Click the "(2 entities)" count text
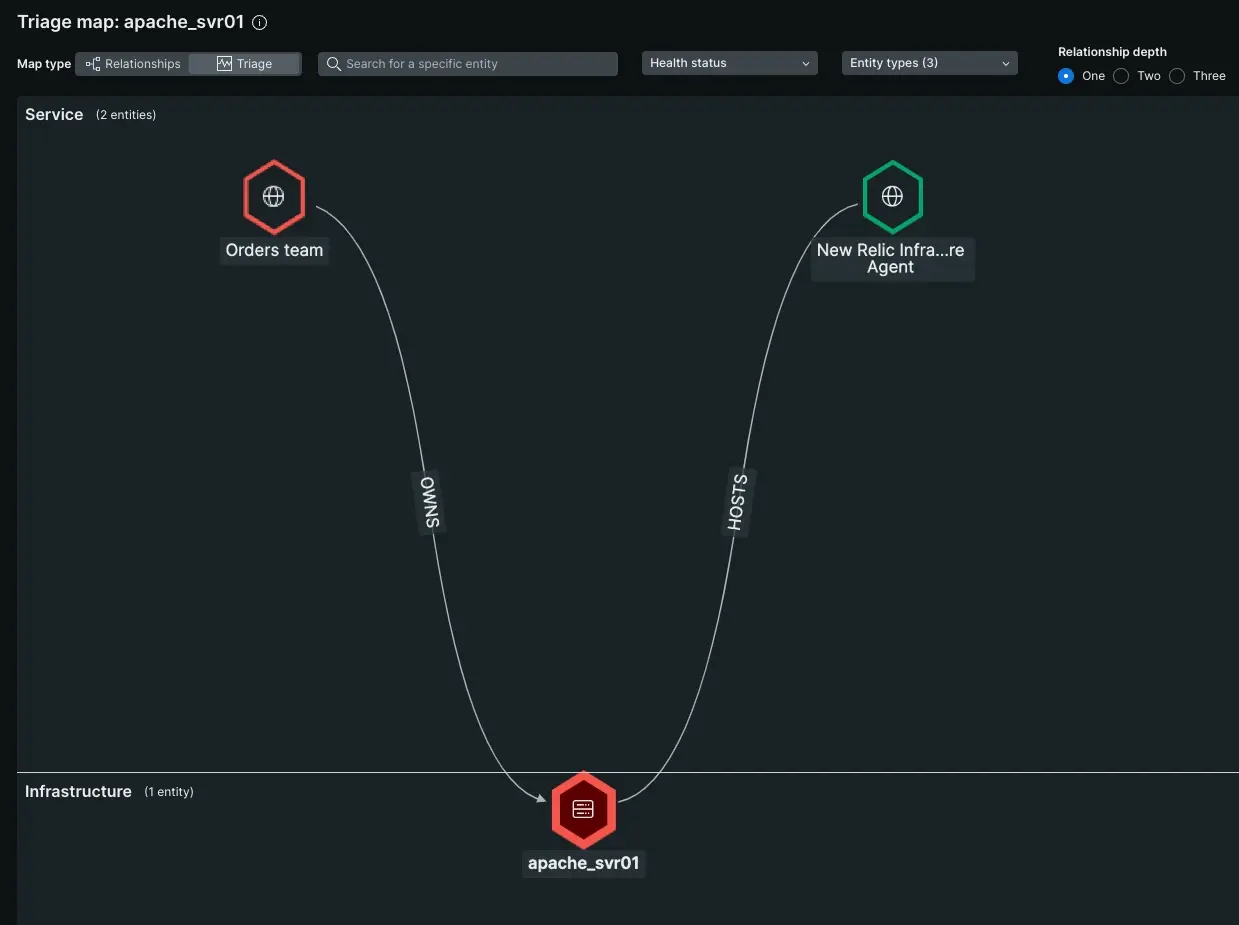Image resolution: width=1239 pixels, height=925 pixels. [126, 115]
